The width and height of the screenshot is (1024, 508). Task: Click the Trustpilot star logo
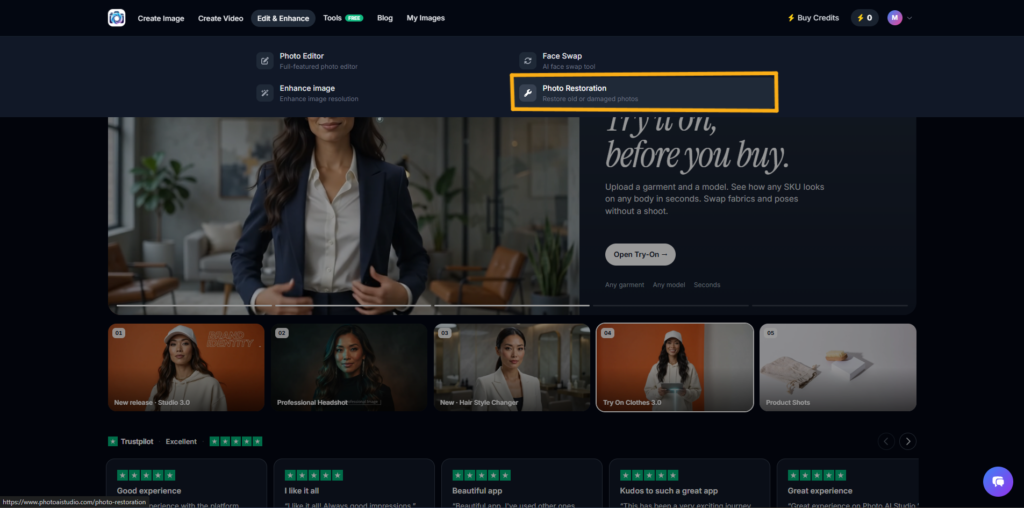113,441
